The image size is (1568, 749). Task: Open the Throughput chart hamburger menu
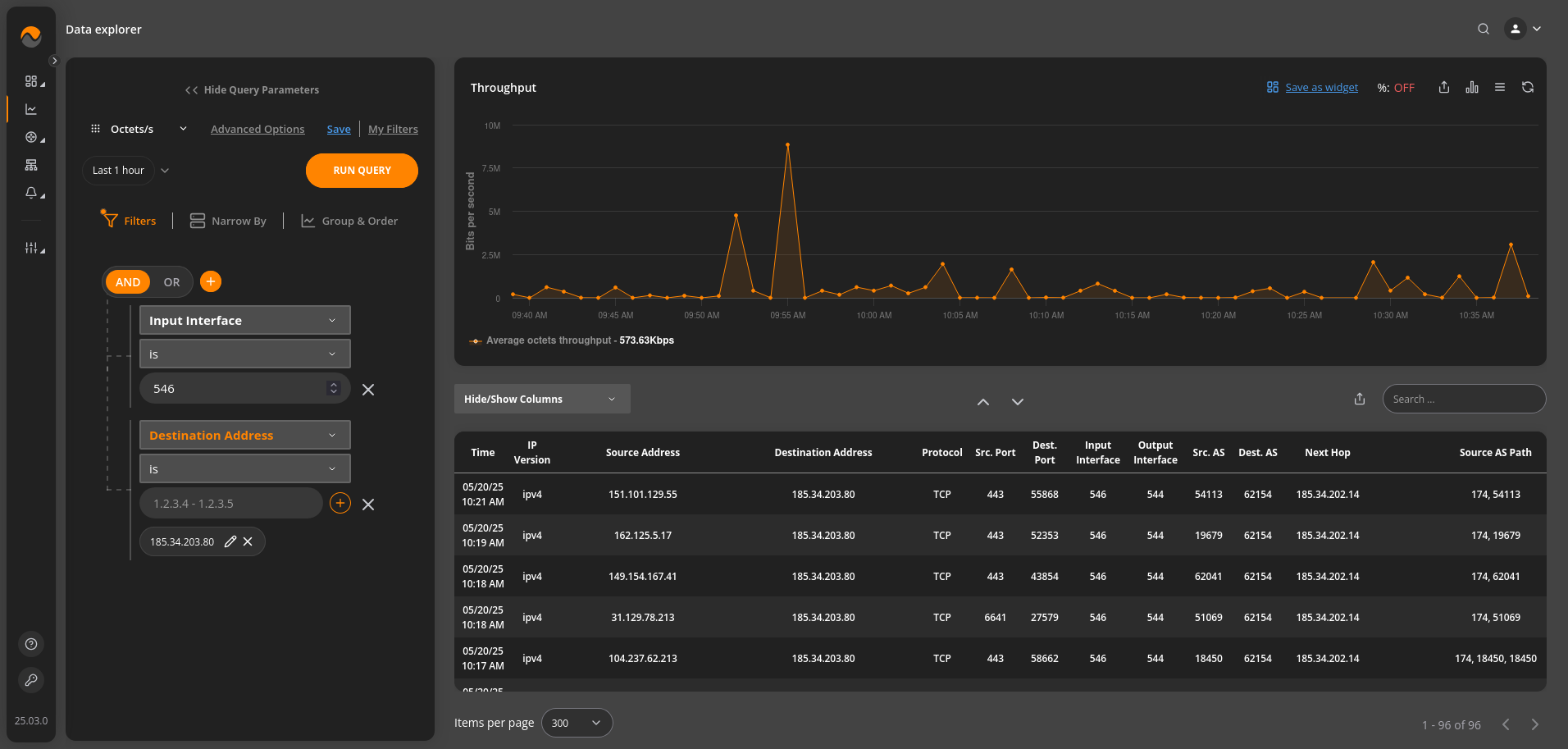(1500, 88)
